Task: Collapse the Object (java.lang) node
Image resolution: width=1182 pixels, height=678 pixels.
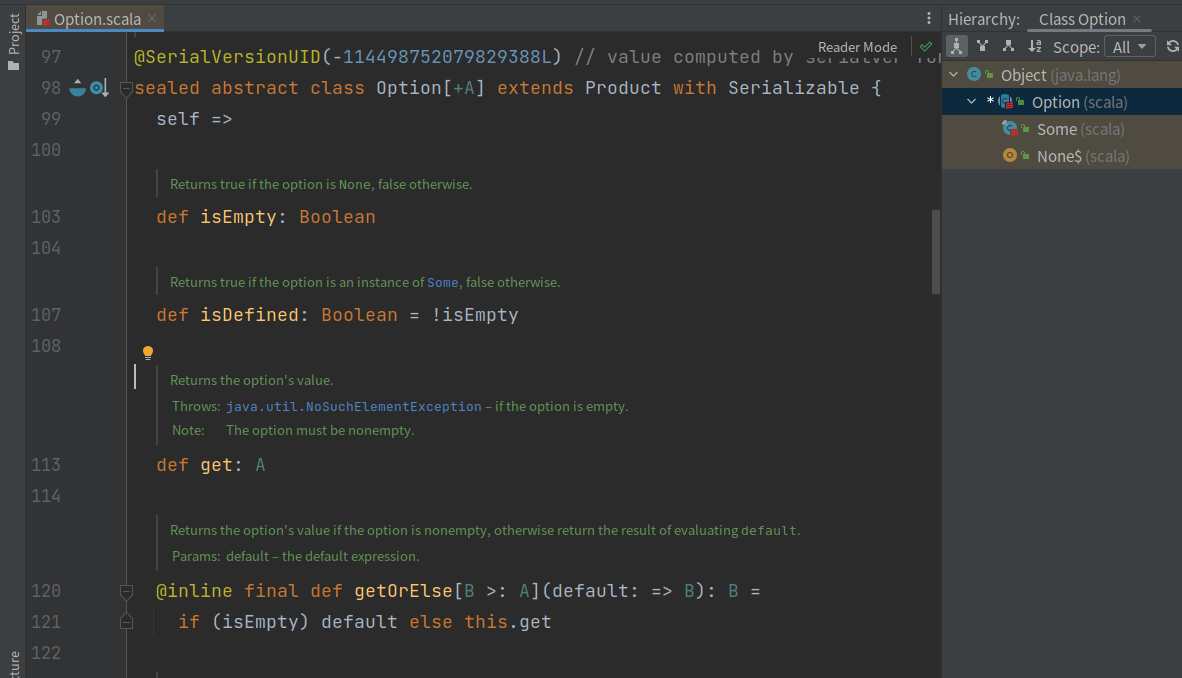Action: pos(954,75)
